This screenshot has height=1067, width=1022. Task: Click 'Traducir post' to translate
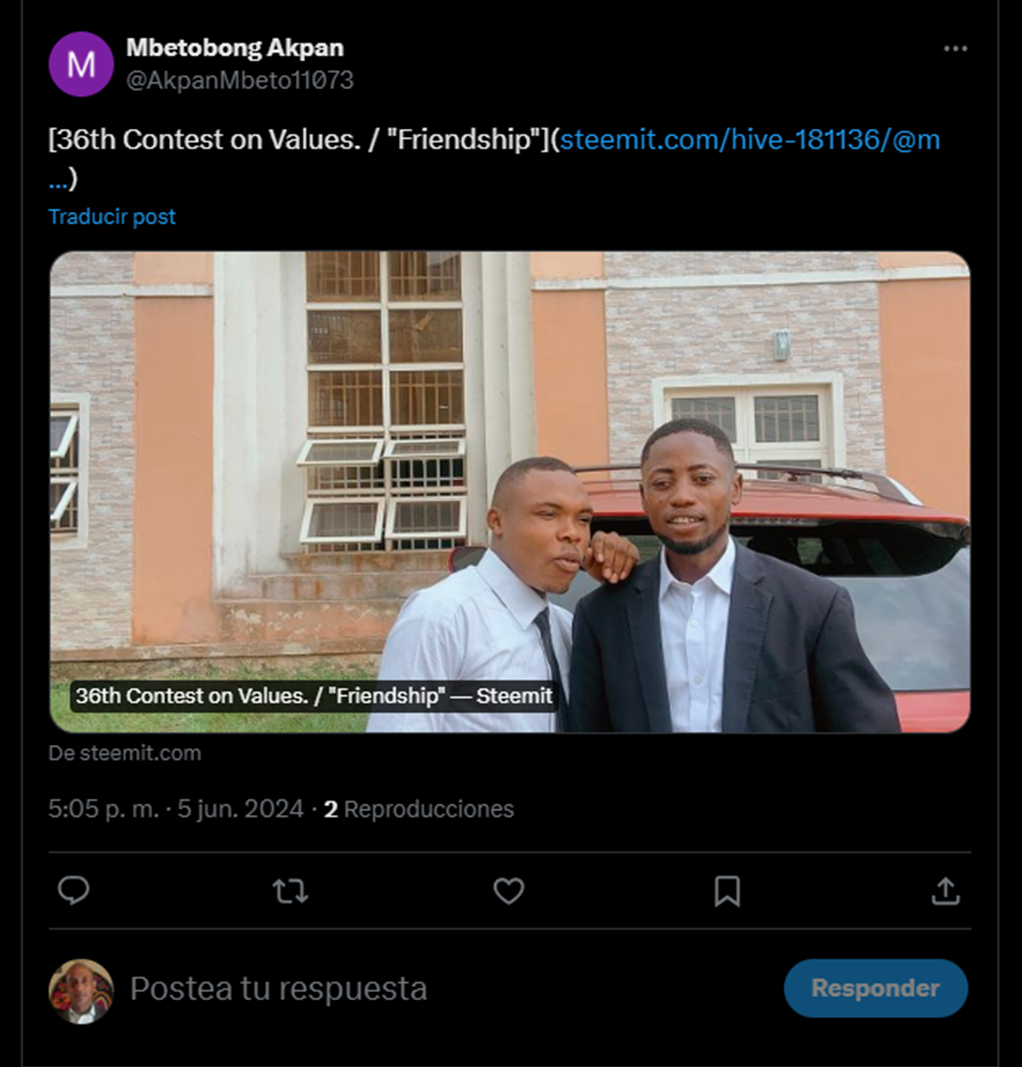click(112, 216)
